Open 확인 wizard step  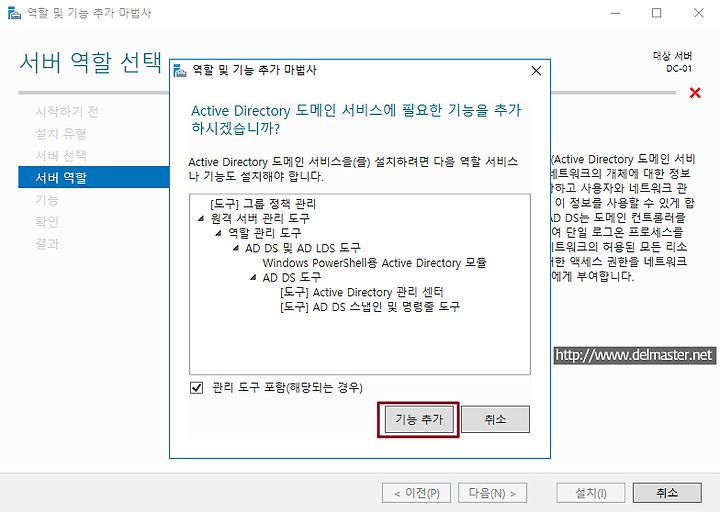click(47, 222)
